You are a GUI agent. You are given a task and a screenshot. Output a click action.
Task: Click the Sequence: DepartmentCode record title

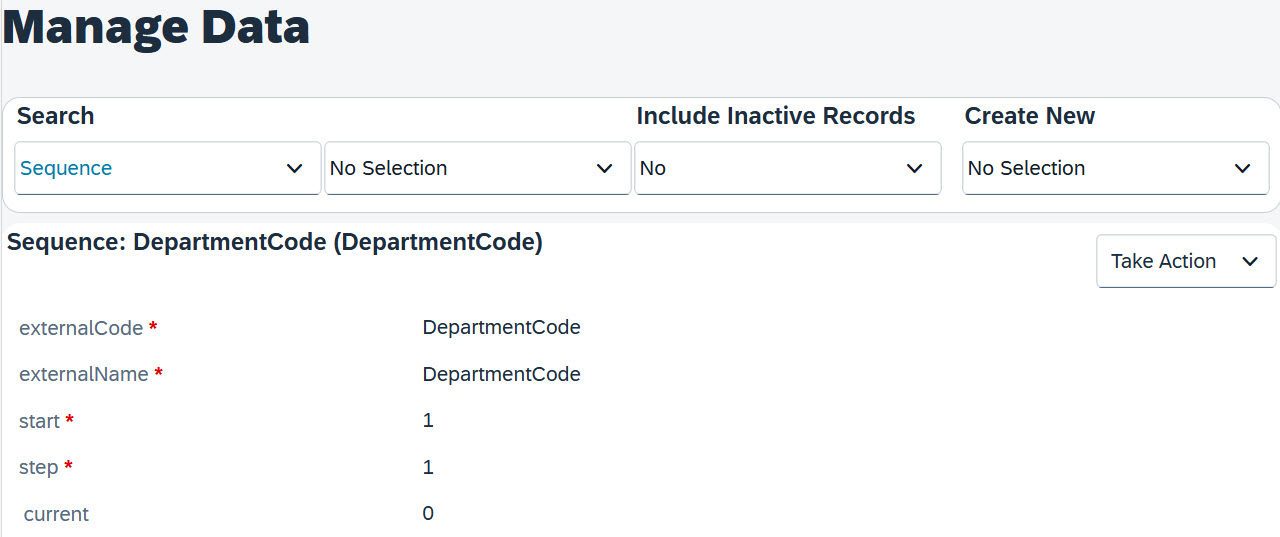(275, 242)
